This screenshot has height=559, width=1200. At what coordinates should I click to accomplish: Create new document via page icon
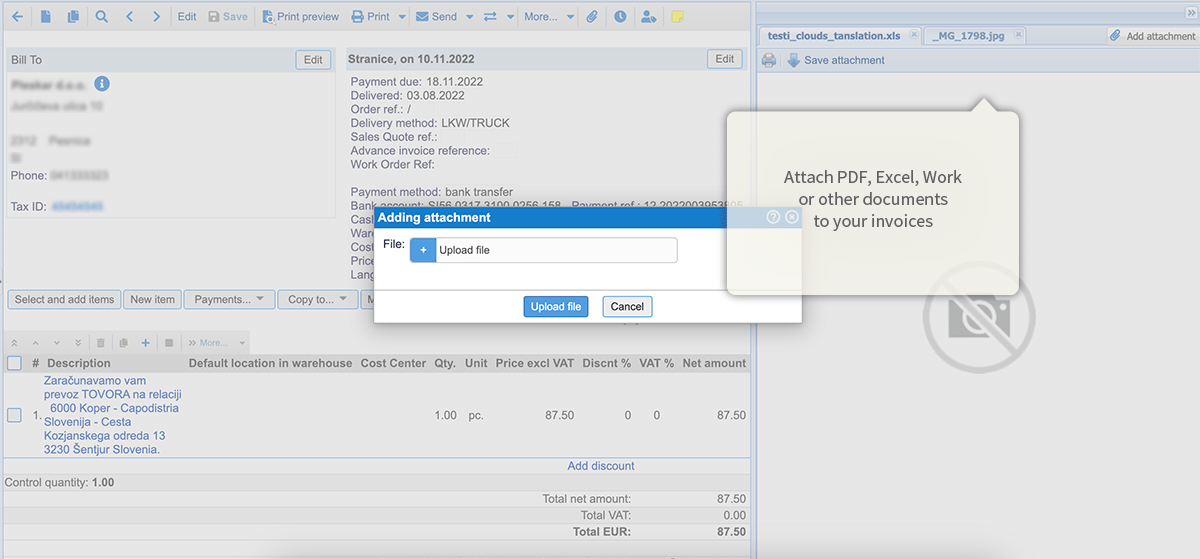[x=46, y=17]
